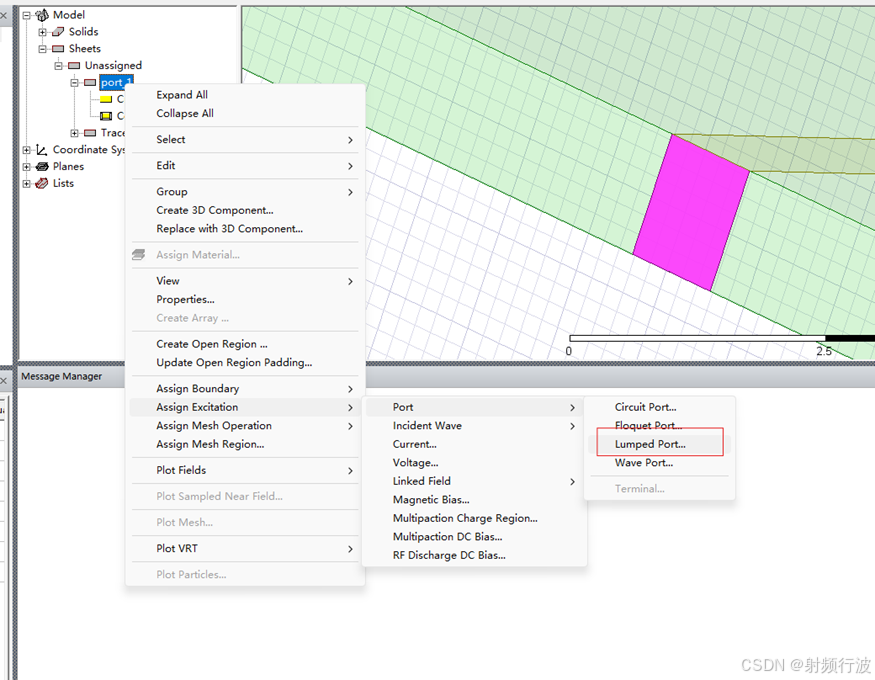The height and width of the screenshot is (680, 875).
Task: Collapse the port_1 node
Action: (x=74, y=83)
